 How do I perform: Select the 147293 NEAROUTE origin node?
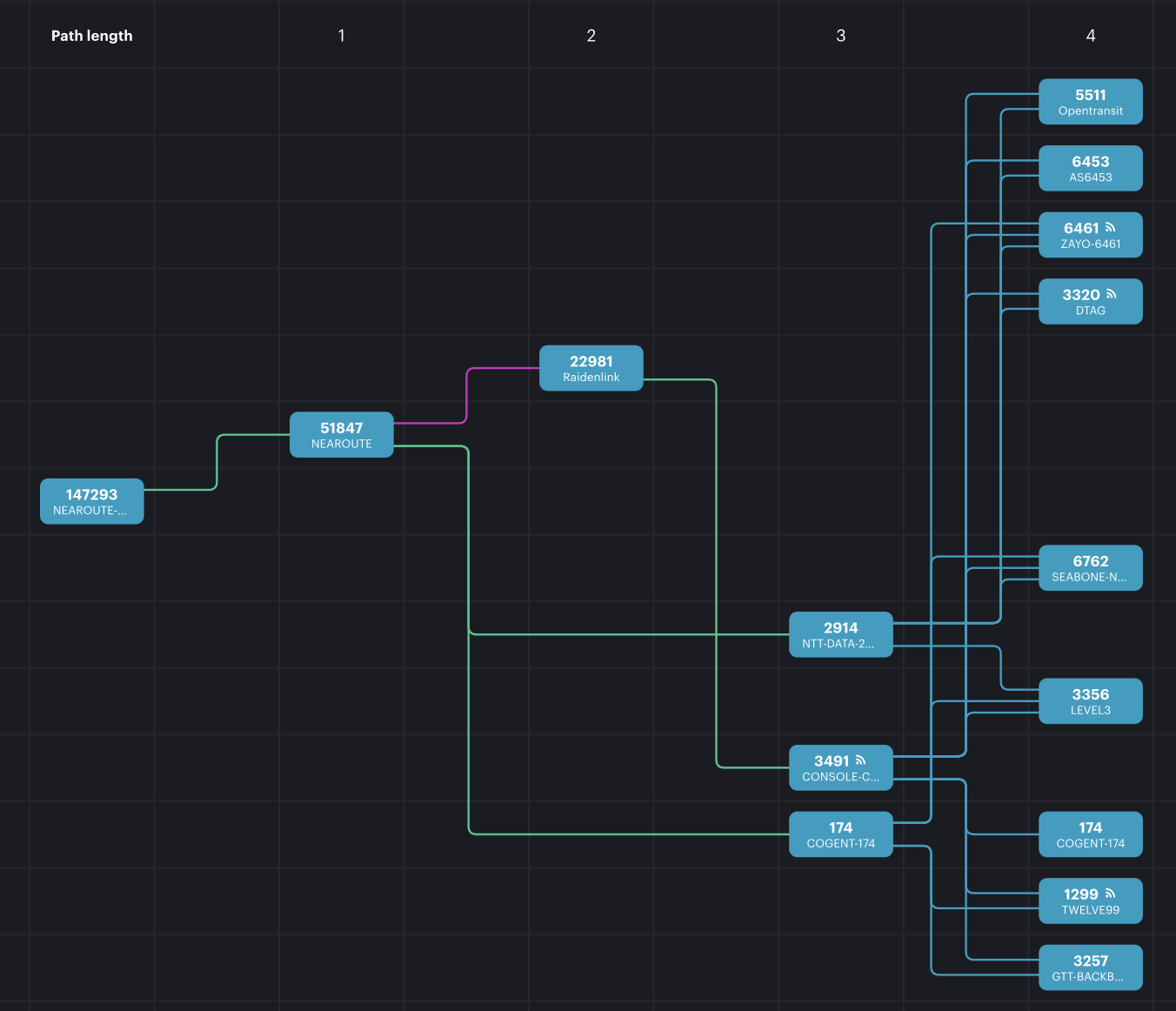click(x=91, y=501)
